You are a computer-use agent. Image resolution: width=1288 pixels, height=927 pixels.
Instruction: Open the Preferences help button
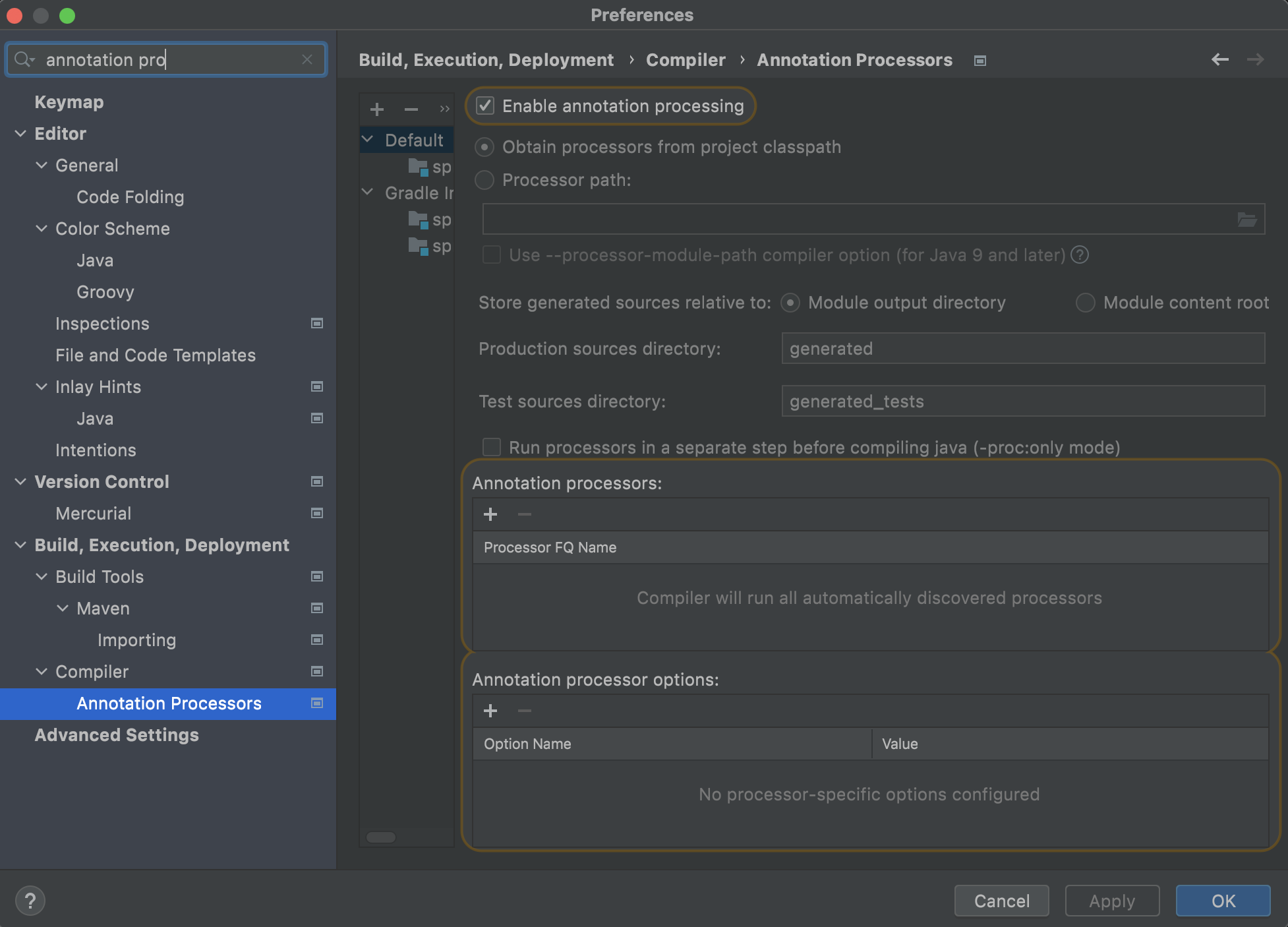tap(30, 901)
